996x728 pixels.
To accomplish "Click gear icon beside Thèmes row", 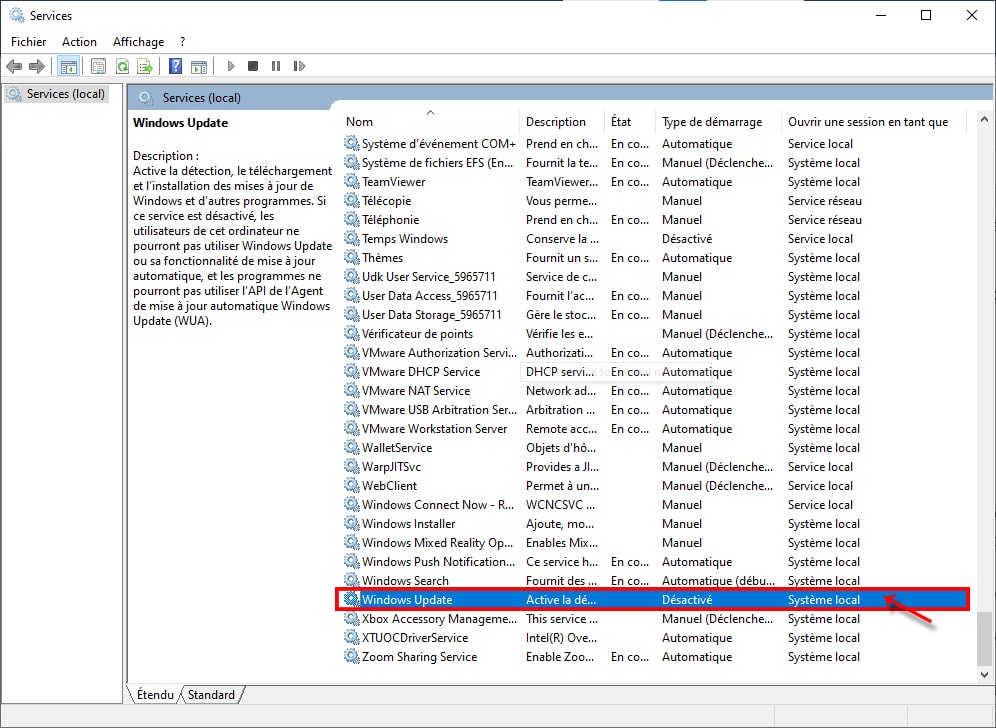I will (x=351, y=257).
